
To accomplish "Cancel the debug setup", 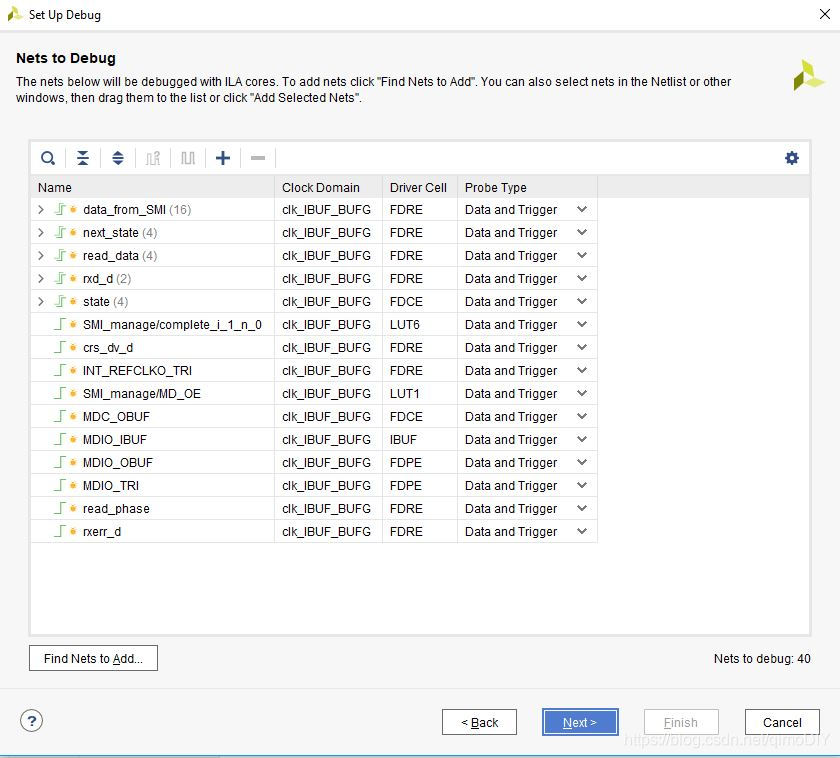I will tap(782, 723).
